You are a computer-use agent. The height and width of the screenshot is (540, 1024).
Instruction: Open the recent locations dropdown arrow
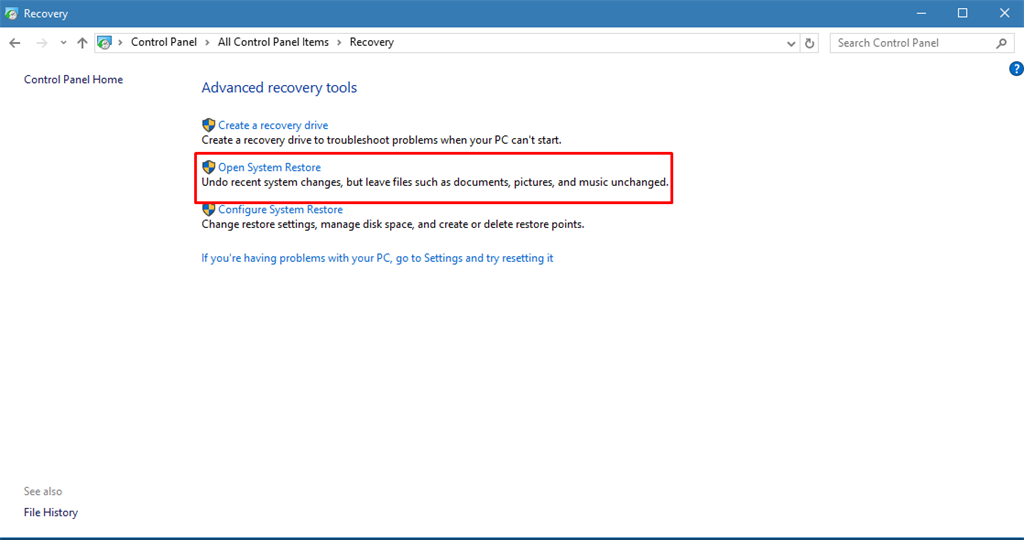(x=63, y=43)
